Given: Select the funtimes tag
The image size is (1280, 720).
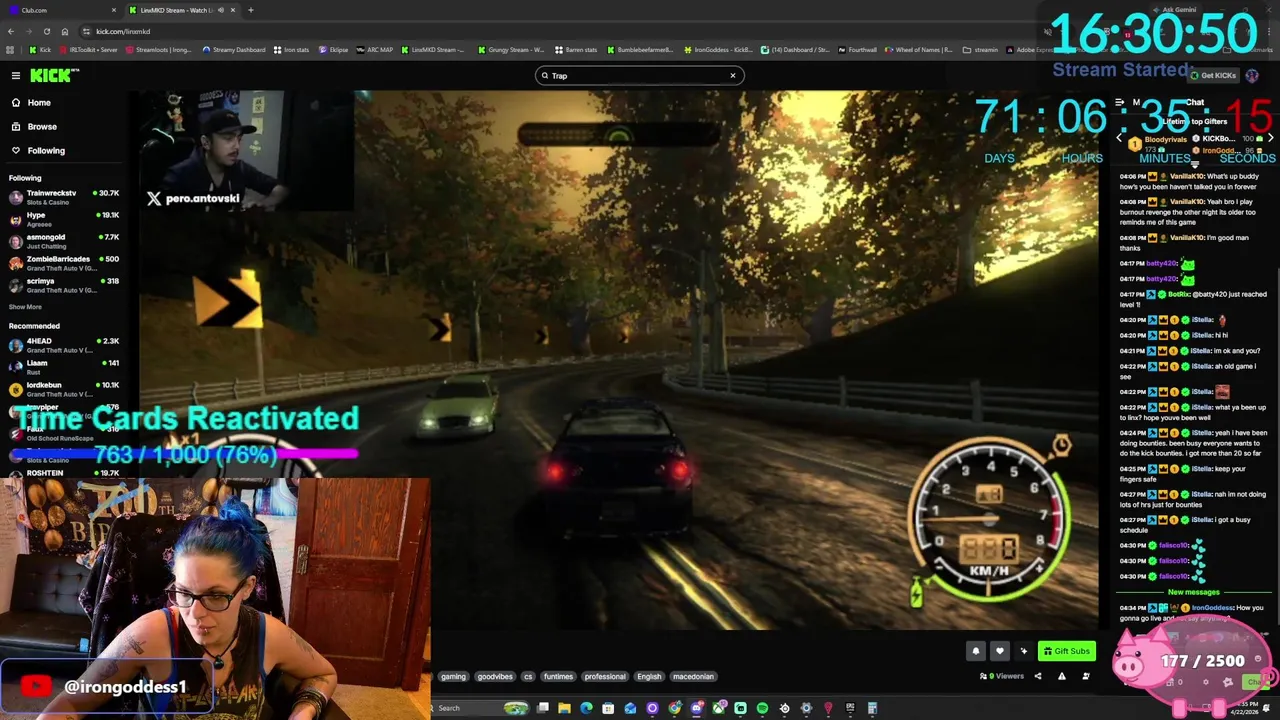Looking at the screenshot, I should [558, 676].
